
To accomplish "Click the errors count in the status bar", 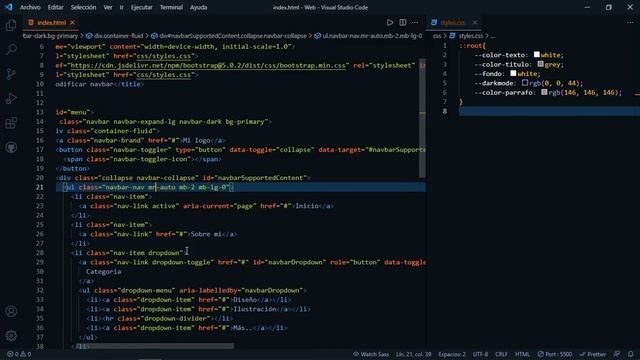I will 13,354.
